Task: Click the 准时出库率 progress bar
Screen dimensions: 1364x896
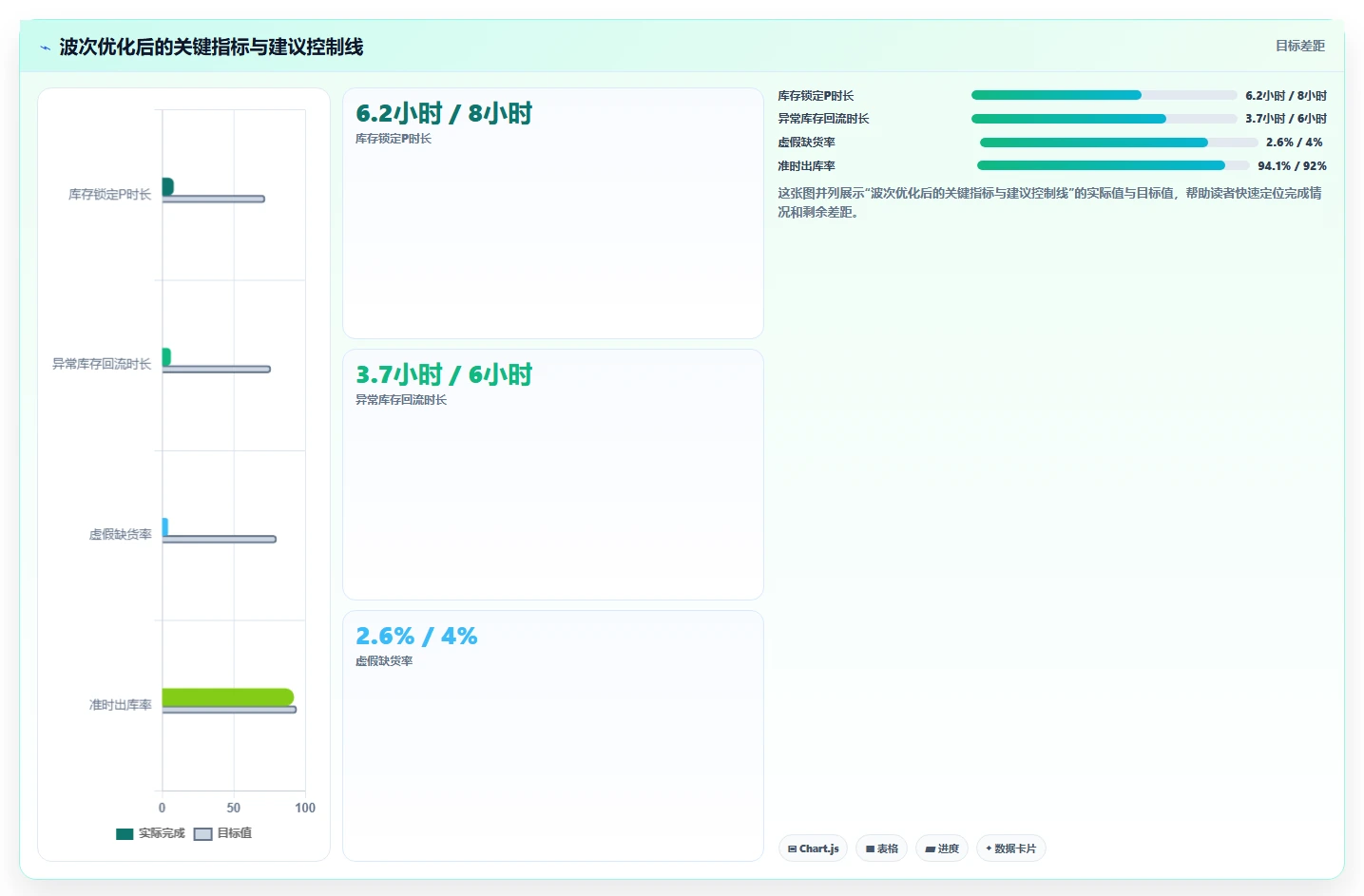Action: click(x=1113, y=165)
